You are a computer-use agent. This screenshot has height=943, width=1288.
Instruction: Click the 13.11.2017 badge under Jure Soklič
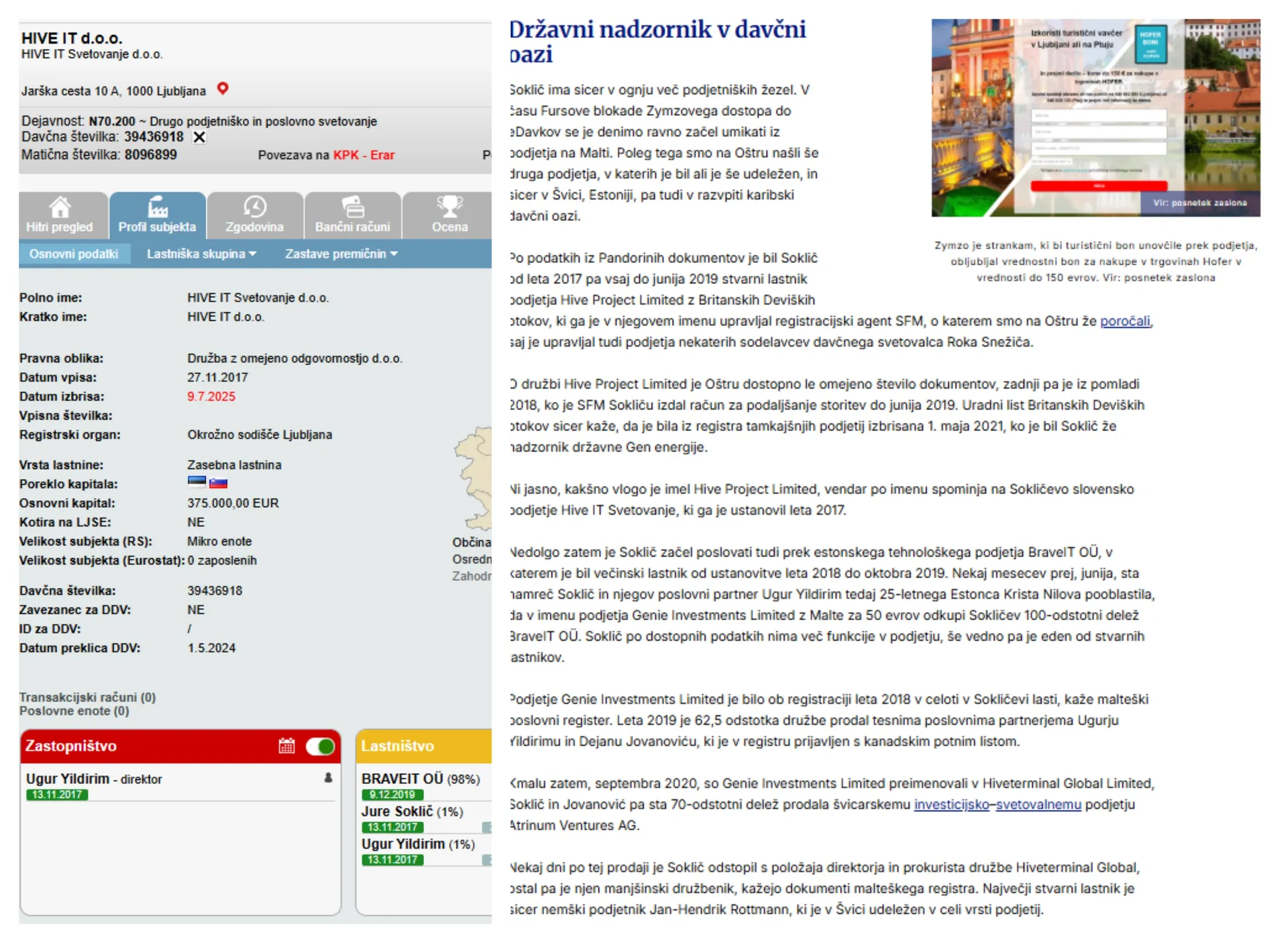392,827
